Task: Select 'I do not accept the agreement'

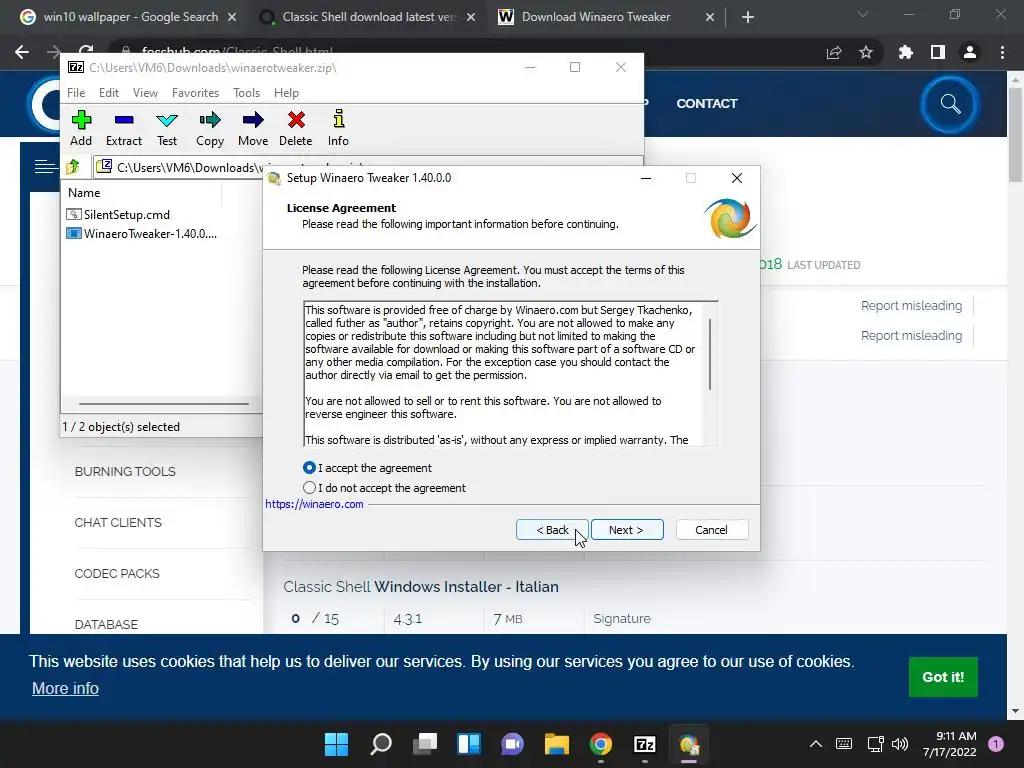Action: (384, 488)
